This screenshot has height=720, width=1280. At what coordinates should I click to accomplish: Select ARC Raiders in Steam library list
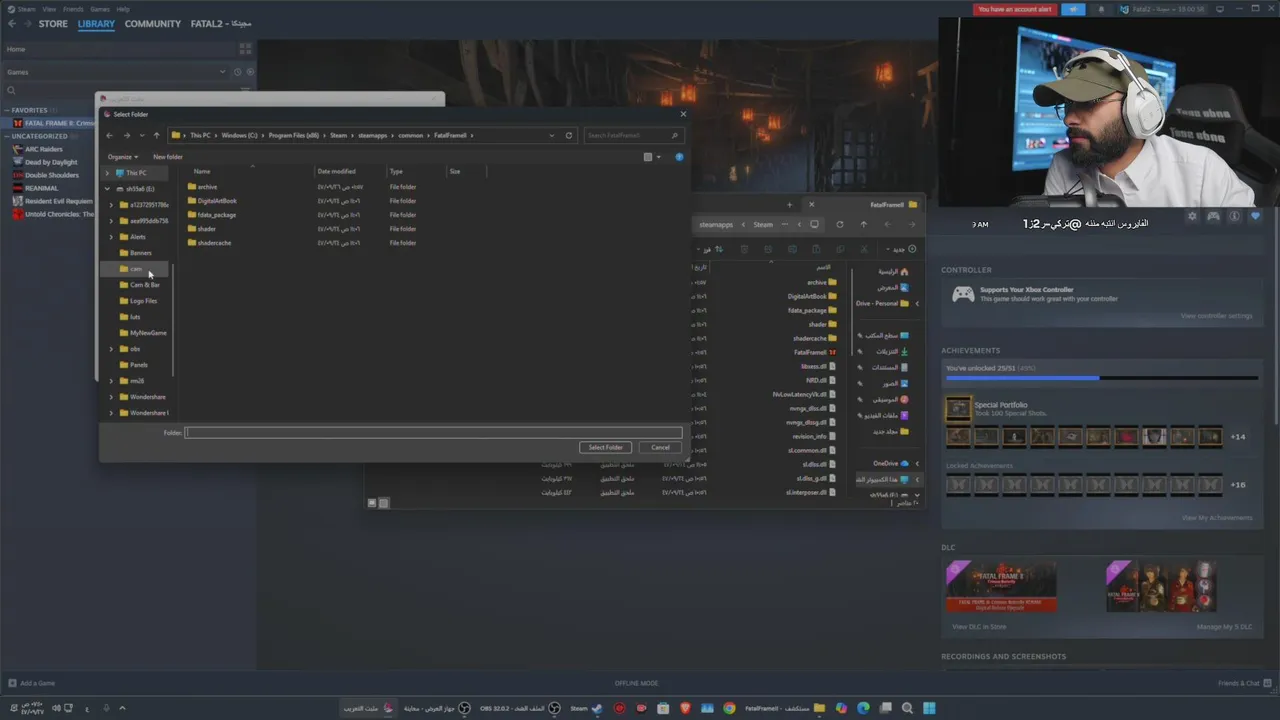click(44, 149)
